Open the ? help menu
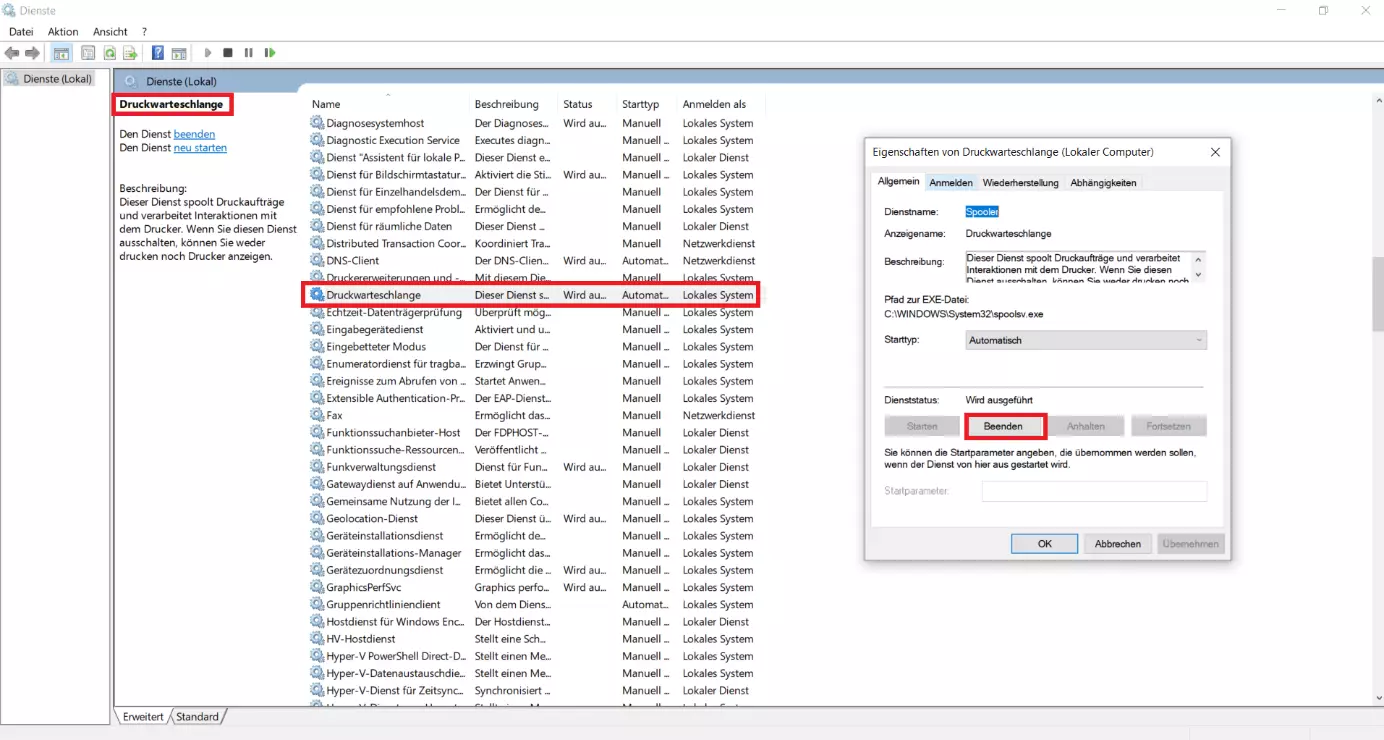Screen dimensions: 1384x740 click(x=144, y=32)
